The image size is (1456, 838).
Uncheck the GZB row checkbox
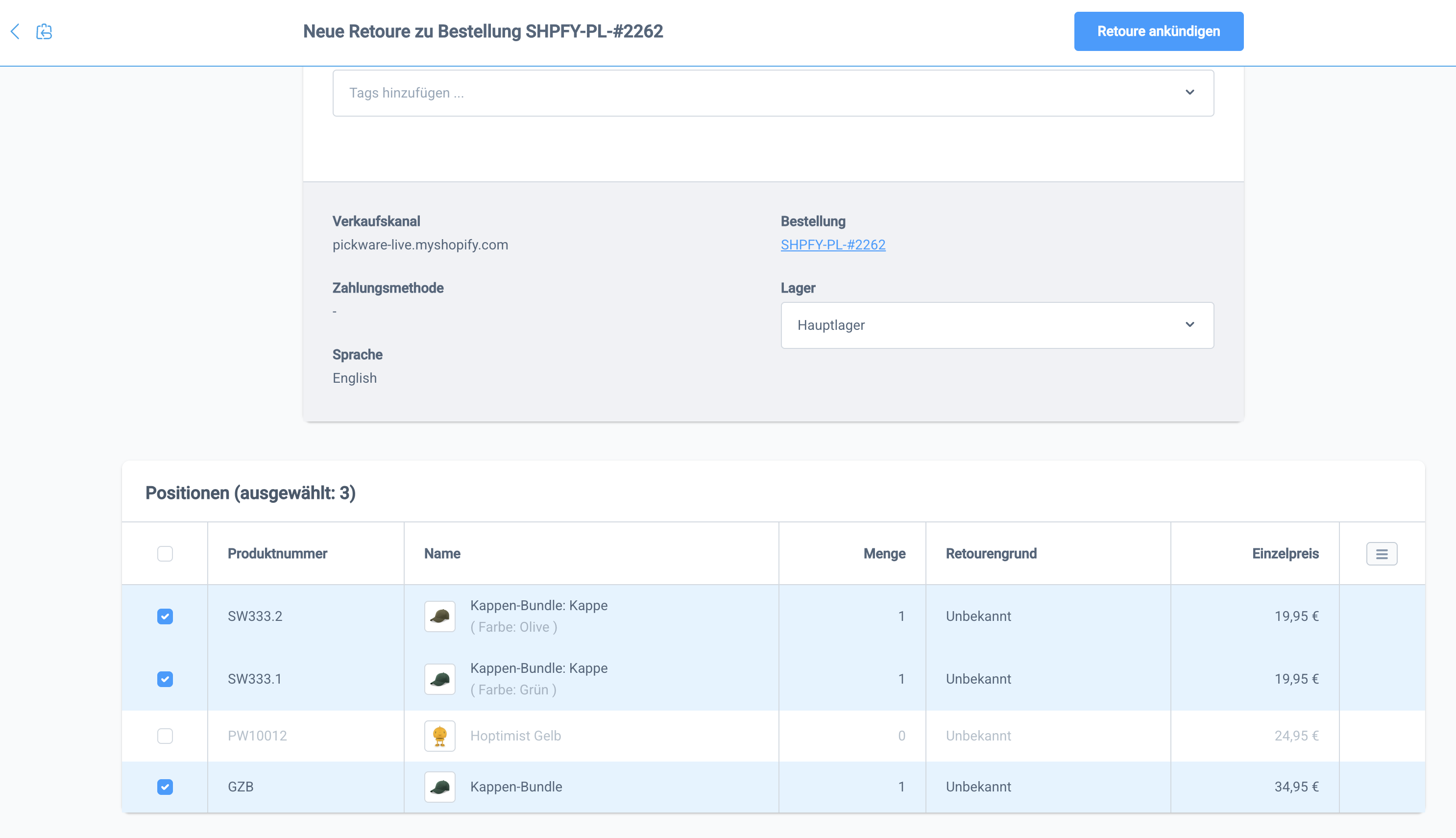[x=165, y=787]
